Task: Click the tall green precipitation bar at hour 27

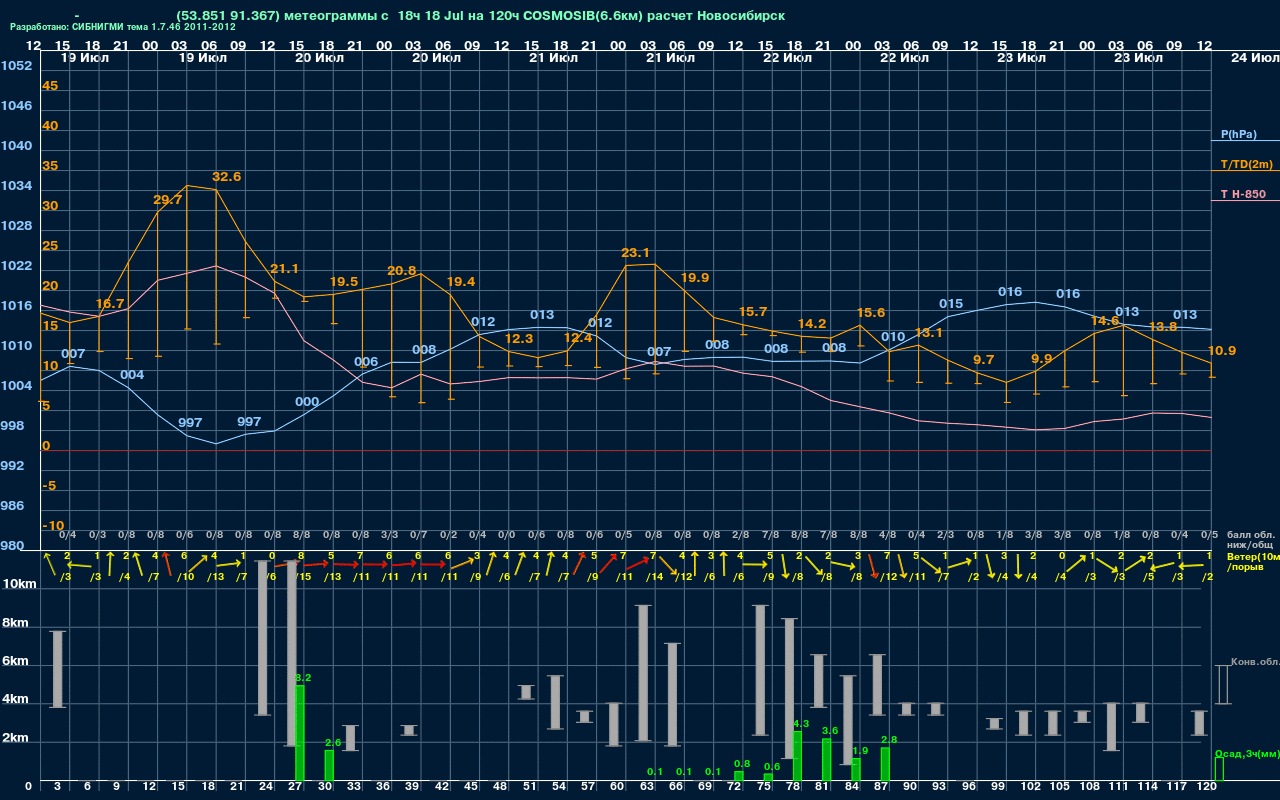Action: [x=300, y=733]
